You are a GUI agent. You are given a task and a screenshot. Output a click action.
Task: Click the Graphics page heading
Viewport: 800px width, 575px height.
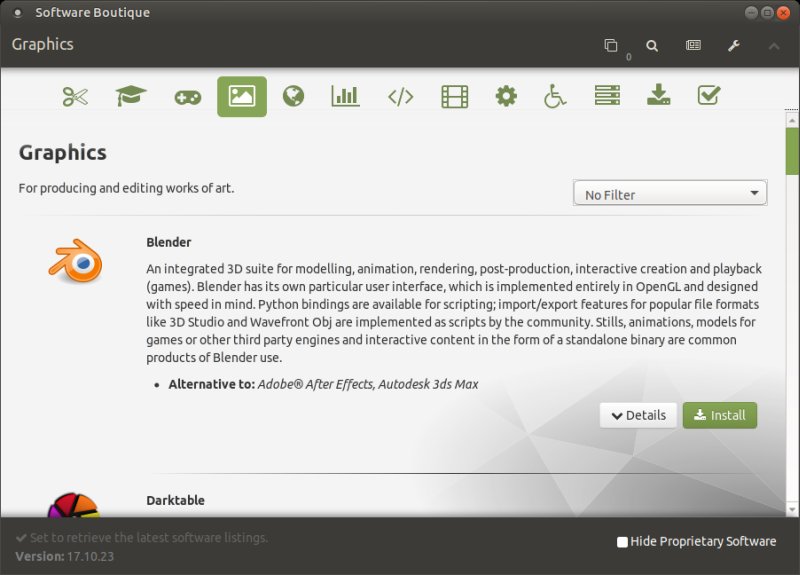(x=63, y=153)
